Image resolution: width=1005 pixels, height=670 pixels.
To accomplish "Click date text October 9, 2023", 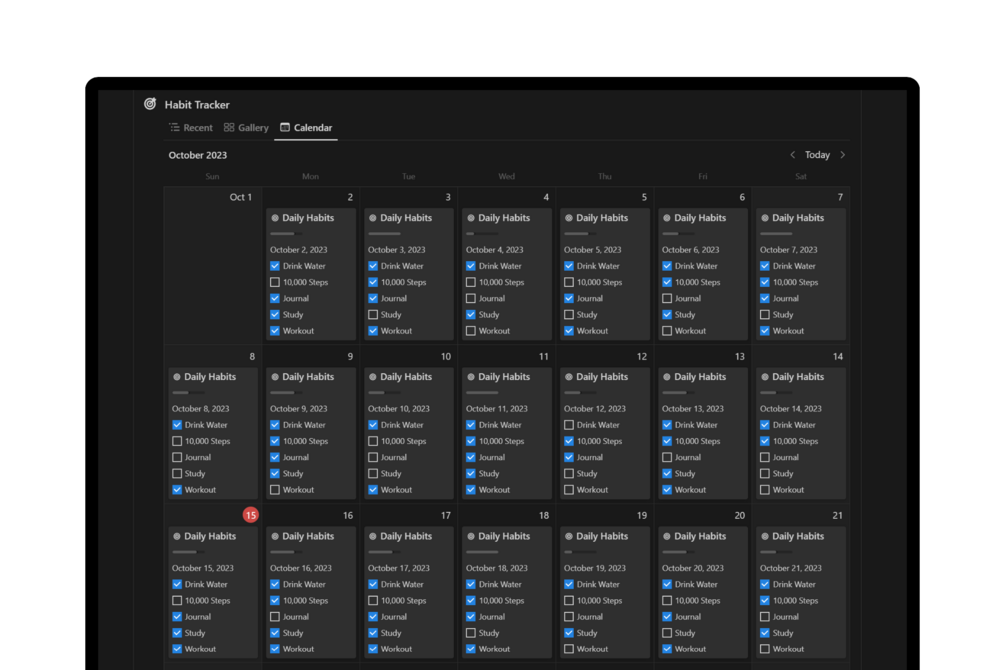I will tap(299, 409).
